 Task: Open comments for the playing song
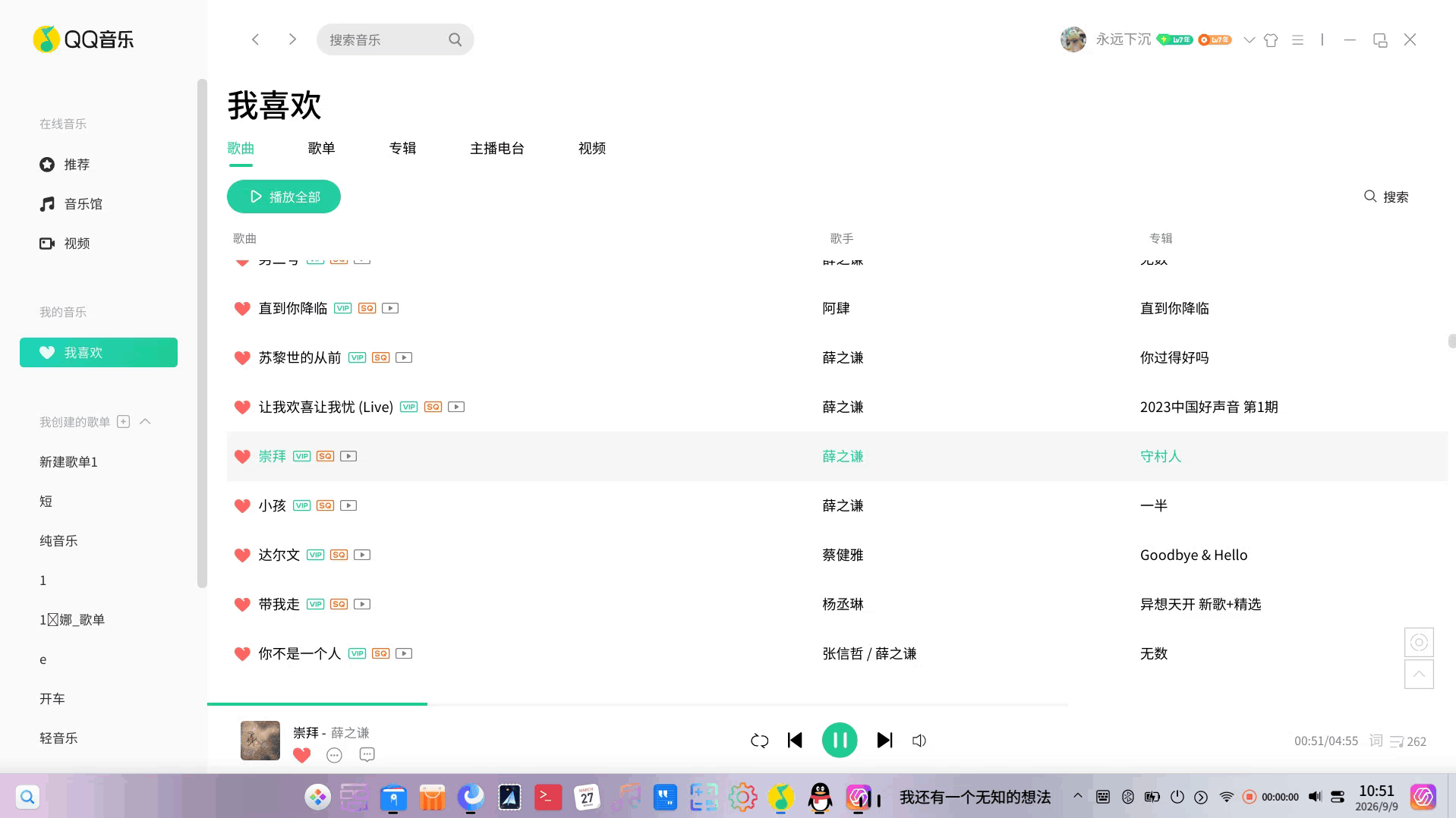367,755
